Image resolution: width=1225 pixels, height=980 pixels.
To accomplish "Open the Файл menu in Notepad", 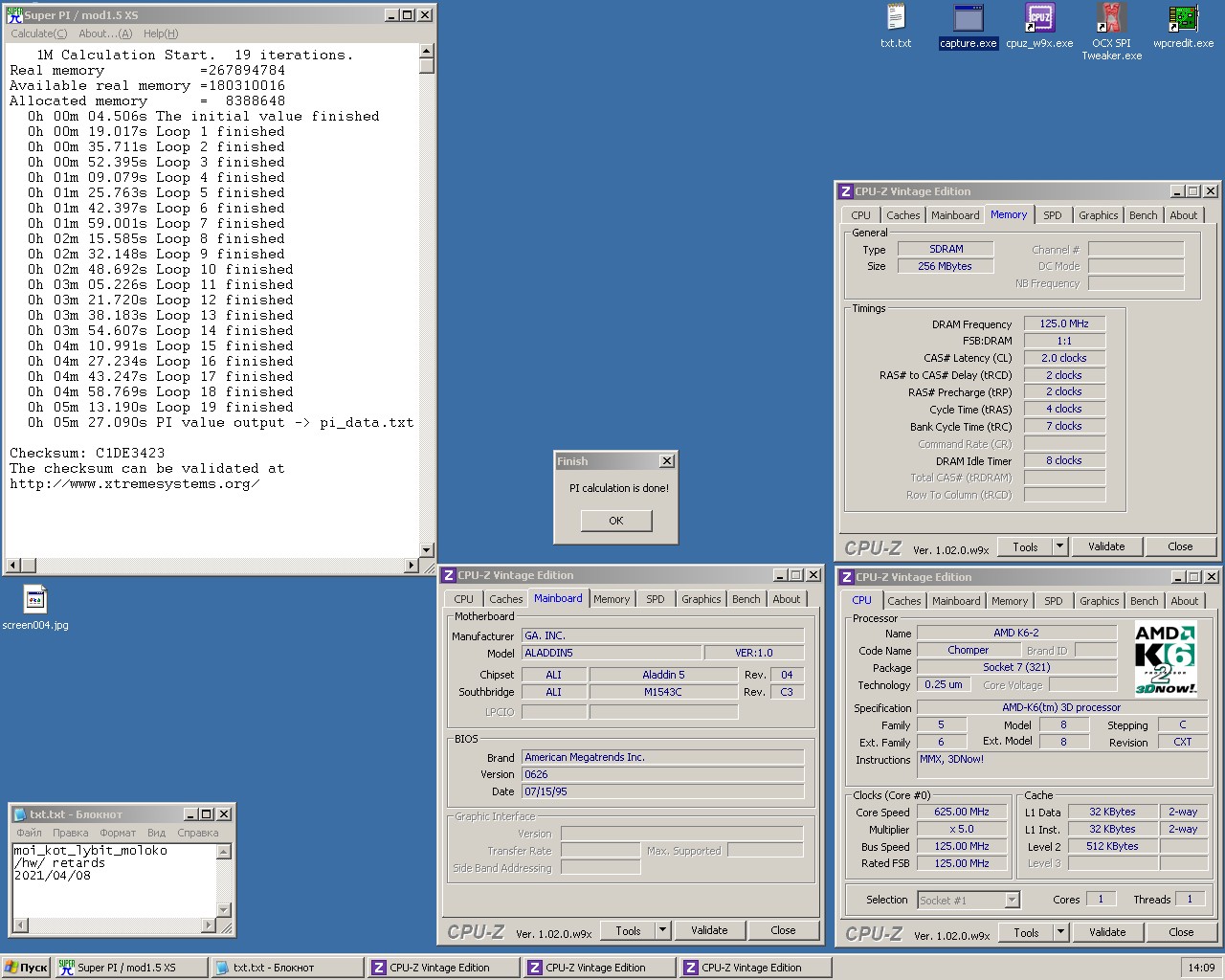I will 29,833.
